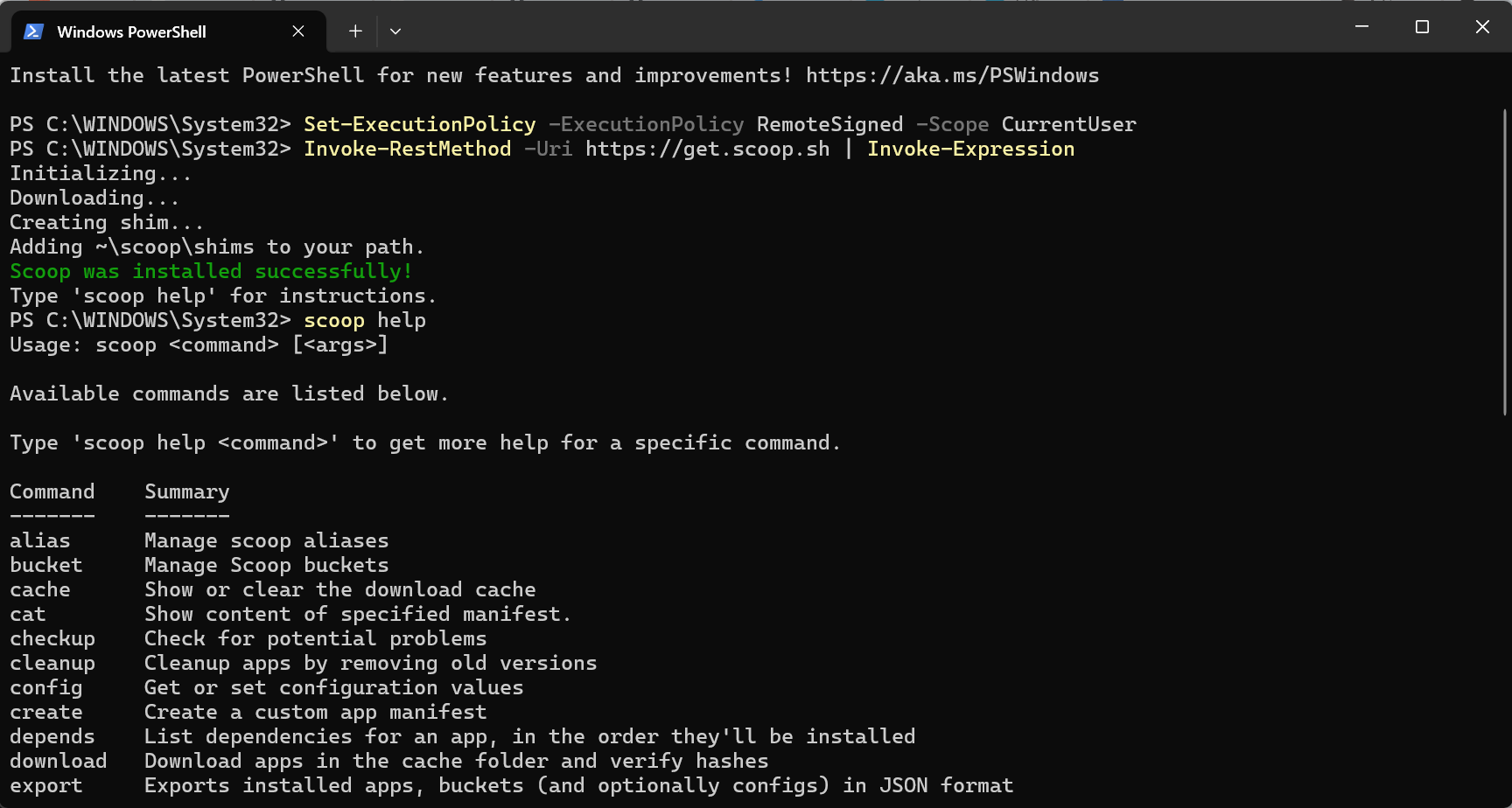Click 'RemoteSigned' parameter value
Viewport: 1512px width, 808px height.
830,124
